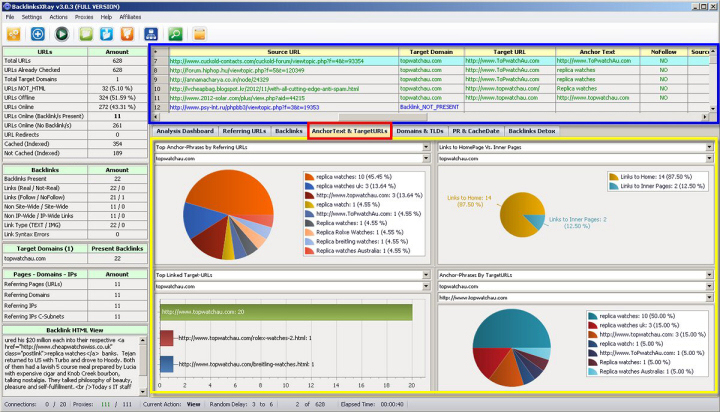Sort table by Anchor Text column header

597,52
